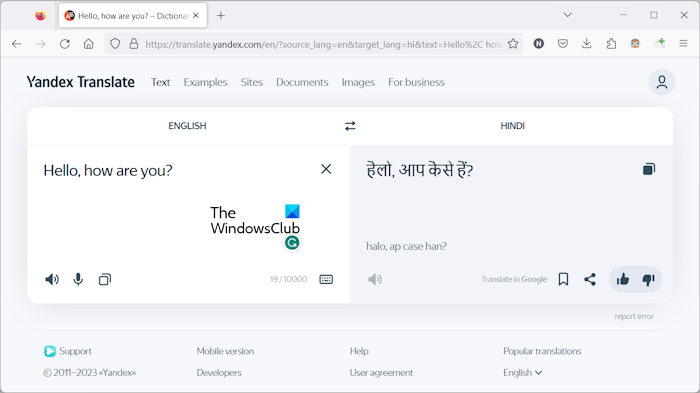This screenshot has height=393, width=700.
Task: Open the Documents translation tab
Action: tap(302, 82)
